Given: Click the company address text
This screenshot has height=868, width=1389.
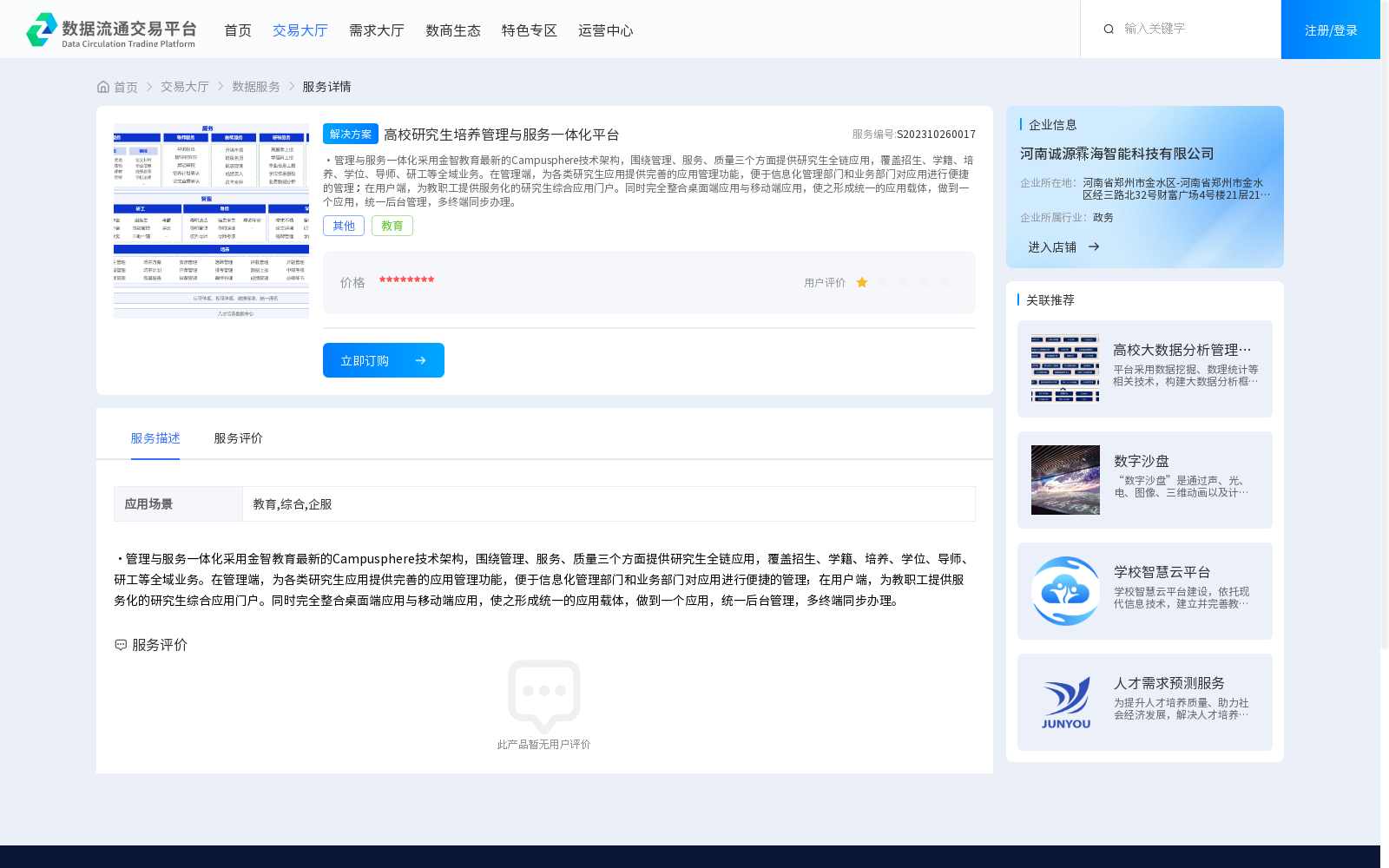Looking at the screenshot, I should 1176,189.
